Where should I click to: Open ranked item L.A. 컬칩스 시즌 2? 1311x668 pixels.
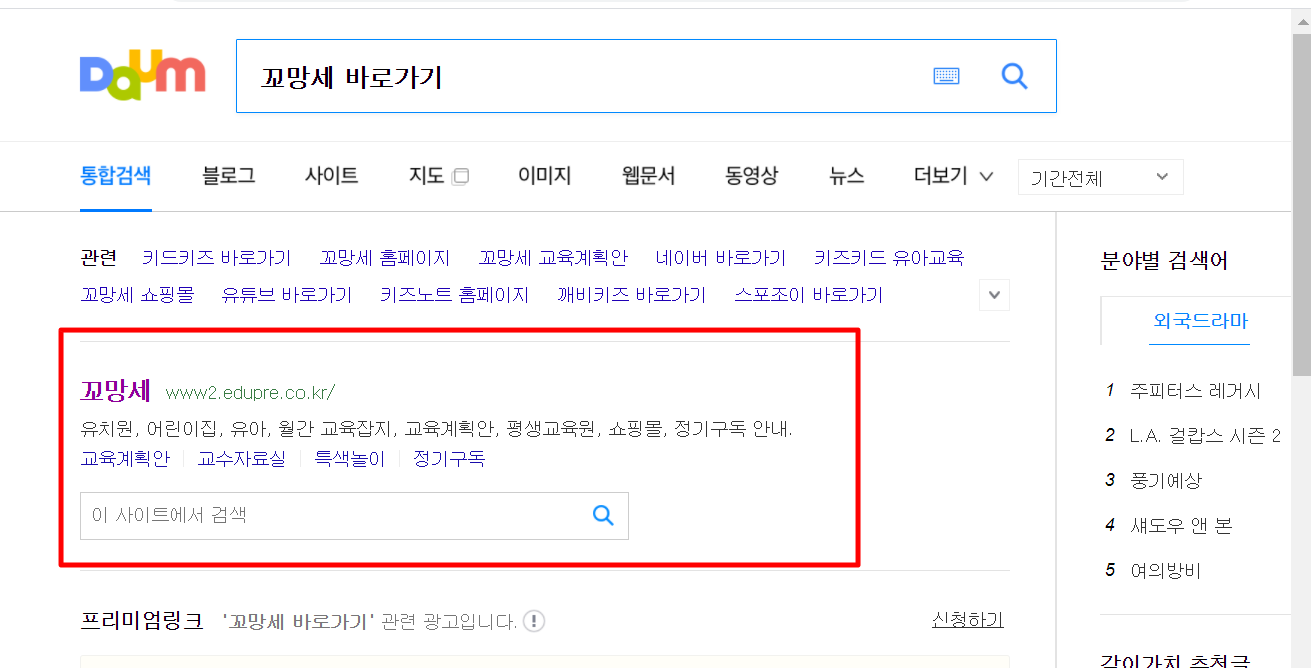1205,436
